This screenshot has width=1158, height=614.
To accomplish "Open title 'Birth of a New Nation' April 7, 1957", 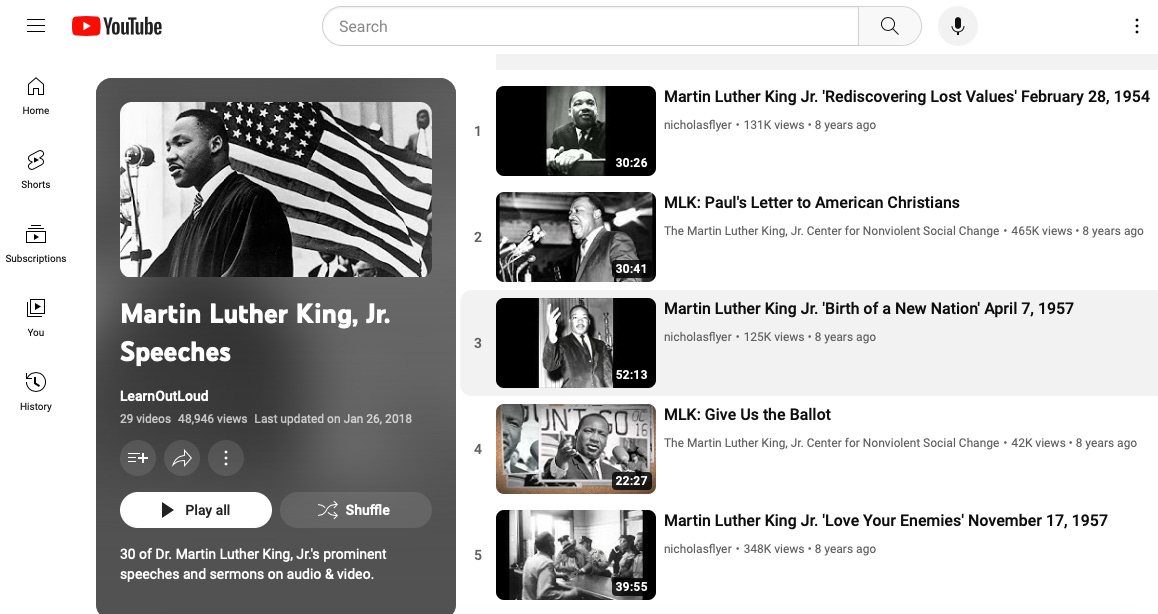I will tap(868, 309).
